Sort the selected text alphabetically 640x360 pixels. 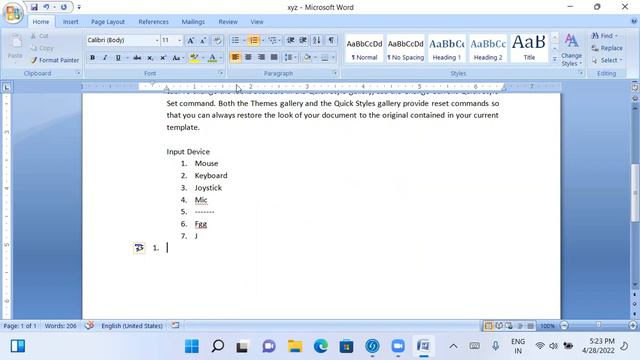(317, 40)
